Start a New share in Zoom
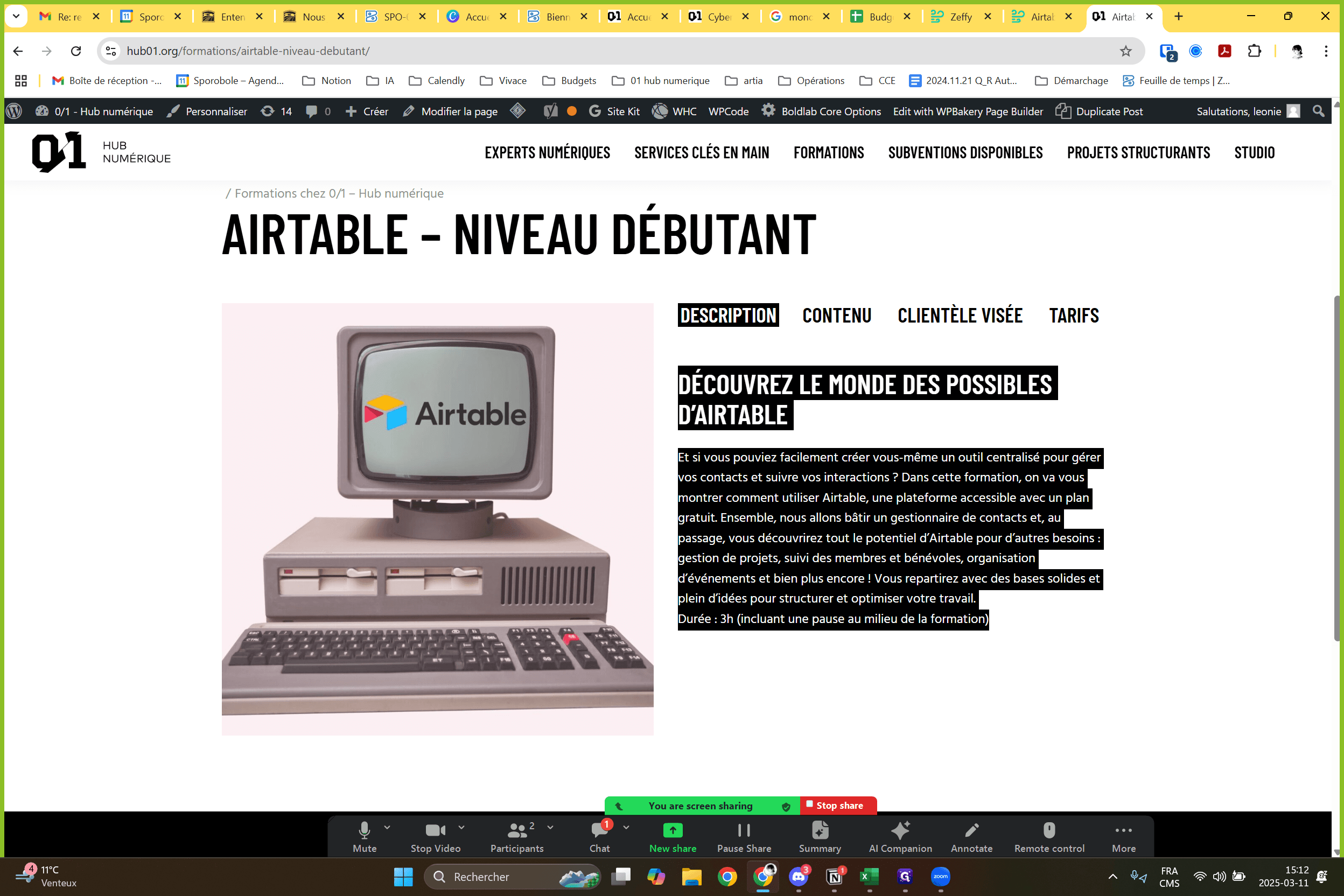The width and height of the screenshot is (1344, 896). (x=673, y=837)
